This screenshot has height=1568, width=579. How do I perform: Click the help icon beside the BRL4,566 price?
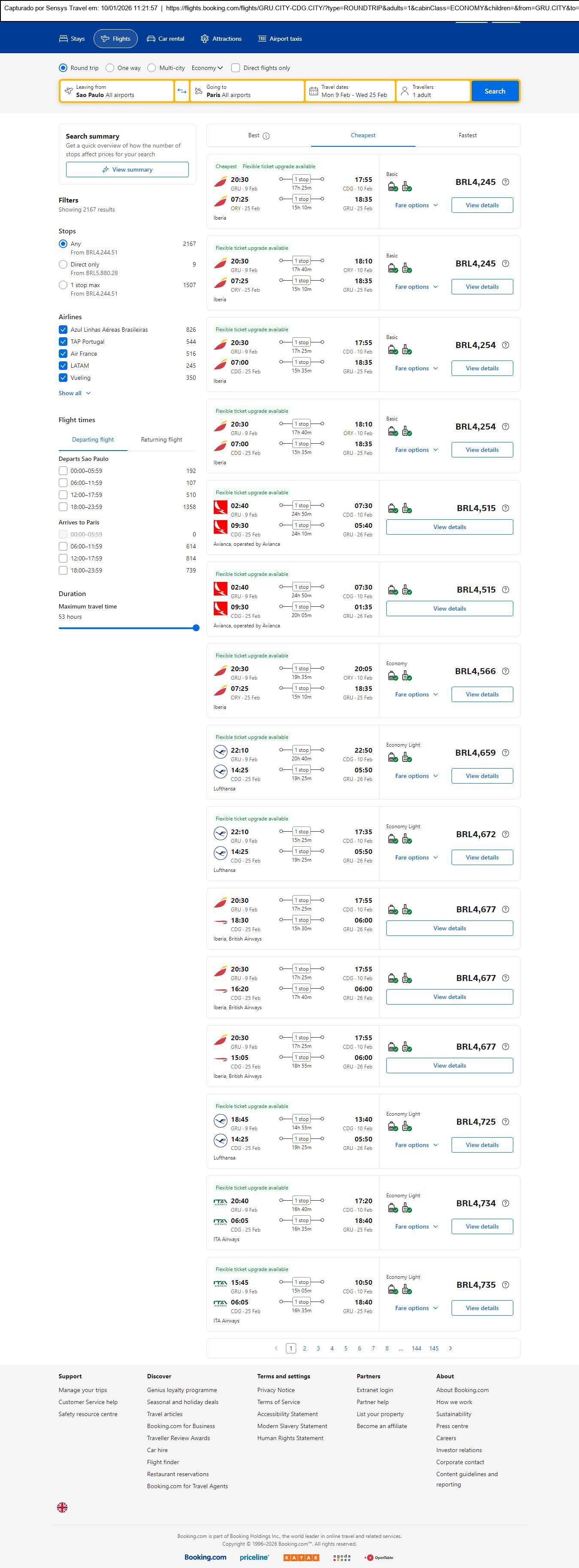click(505, 672)
